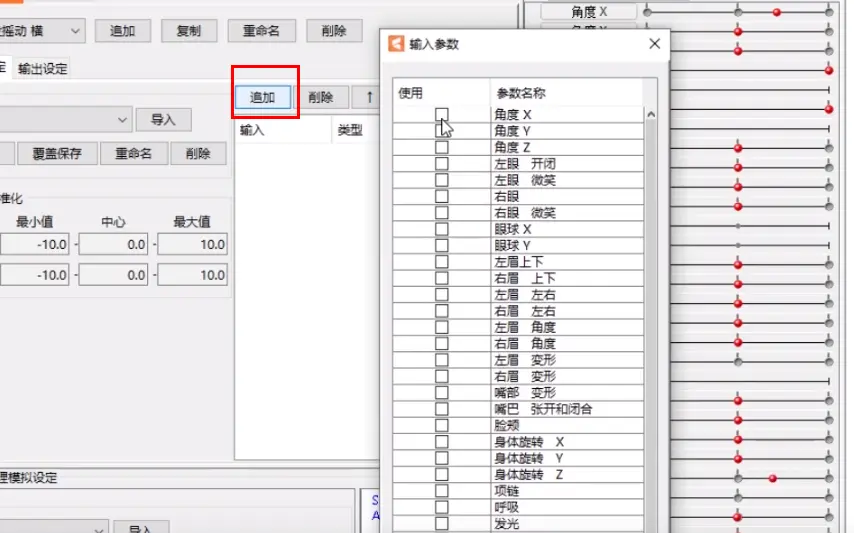Click the red handle on 角度 X slider
The width and height of the screenshot is (854, 533).
click(x=777, y=12)
